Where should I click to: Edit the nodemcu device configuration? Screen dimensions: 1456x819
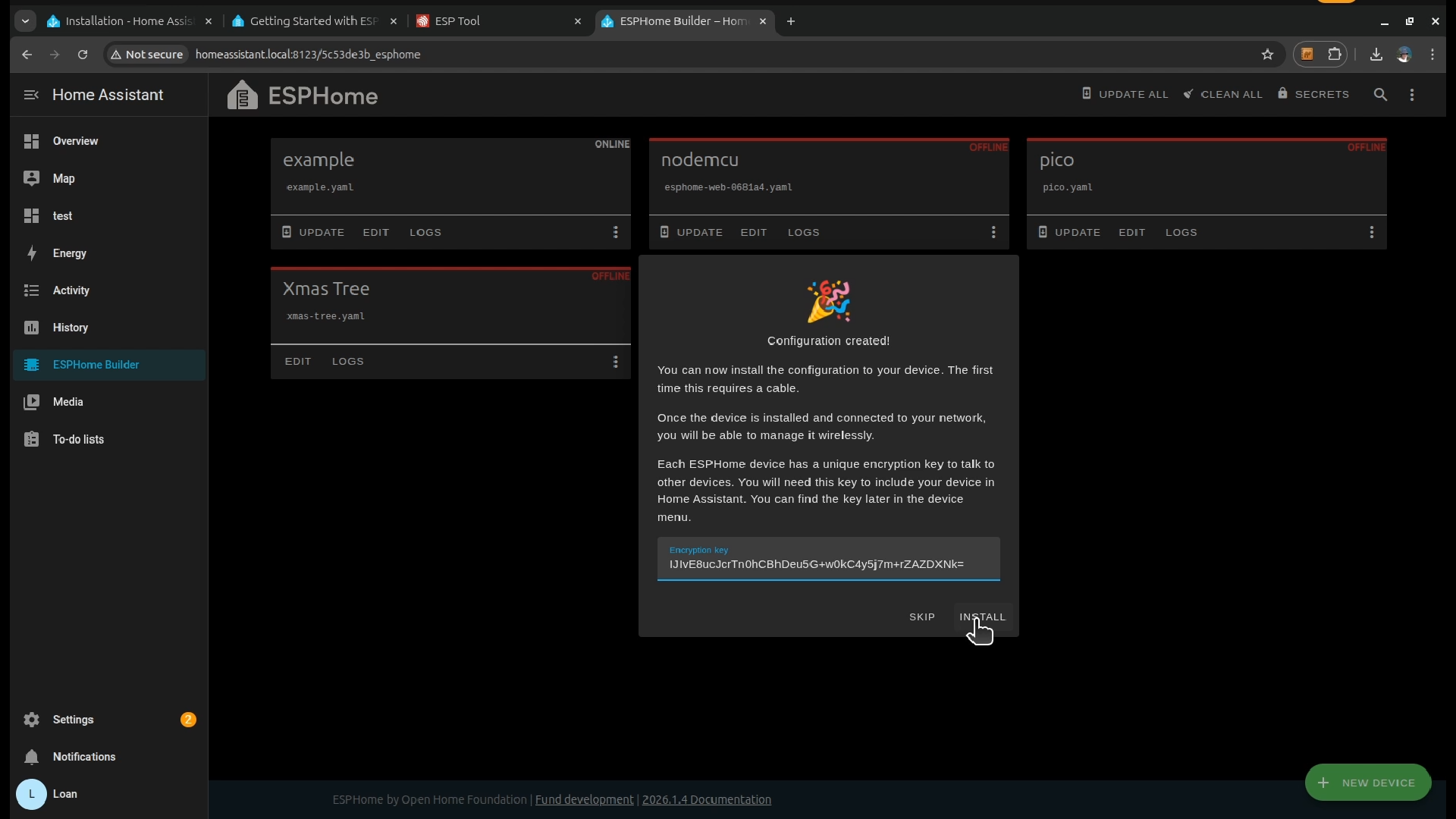(753, 232)
